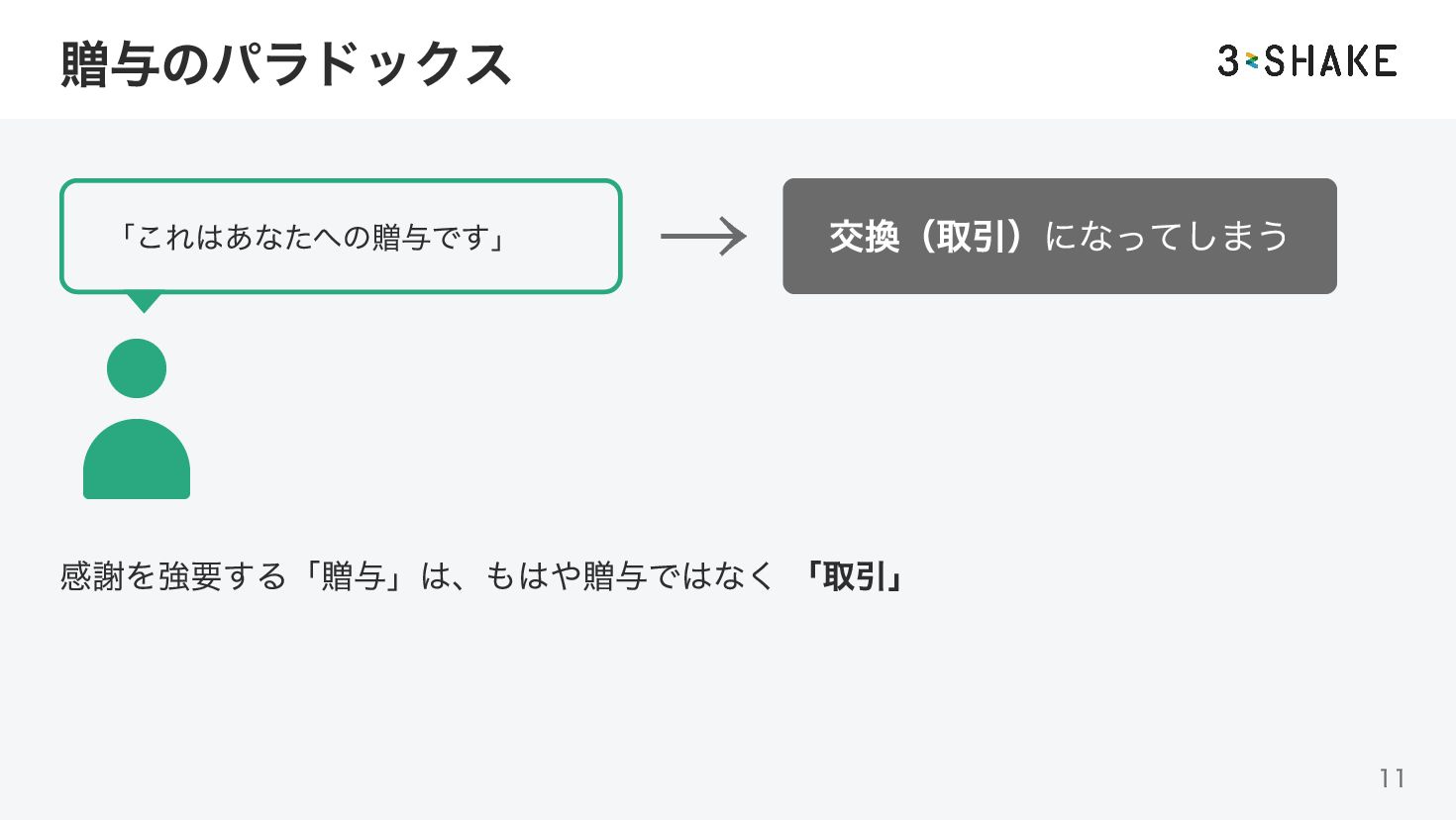Viewport: 1456px width, 820px height.
Task: Click もはや贈与ではなく in the bottom sentence
Action: (x=629, y=576)
